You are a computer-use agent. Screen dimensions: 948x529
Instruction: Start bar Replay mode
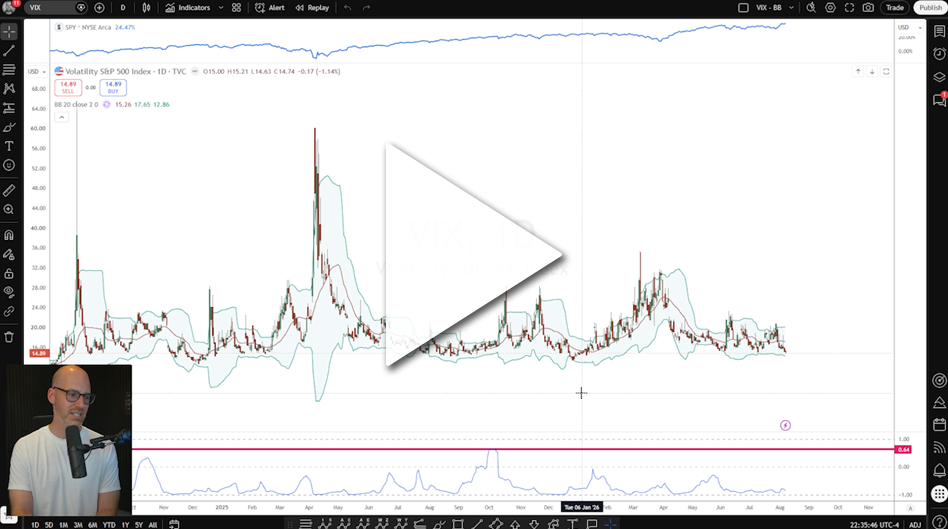coord(312,8)
